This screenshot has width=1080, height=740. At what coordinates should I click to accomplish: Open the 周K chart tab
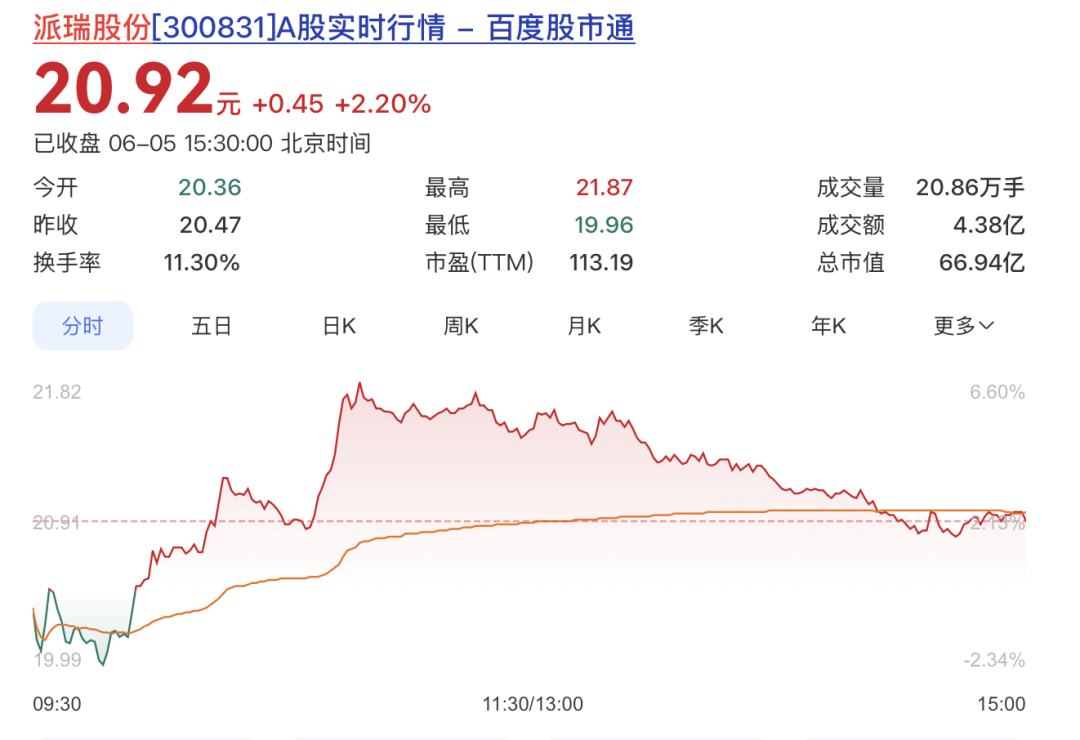click(x=461, y=325)
